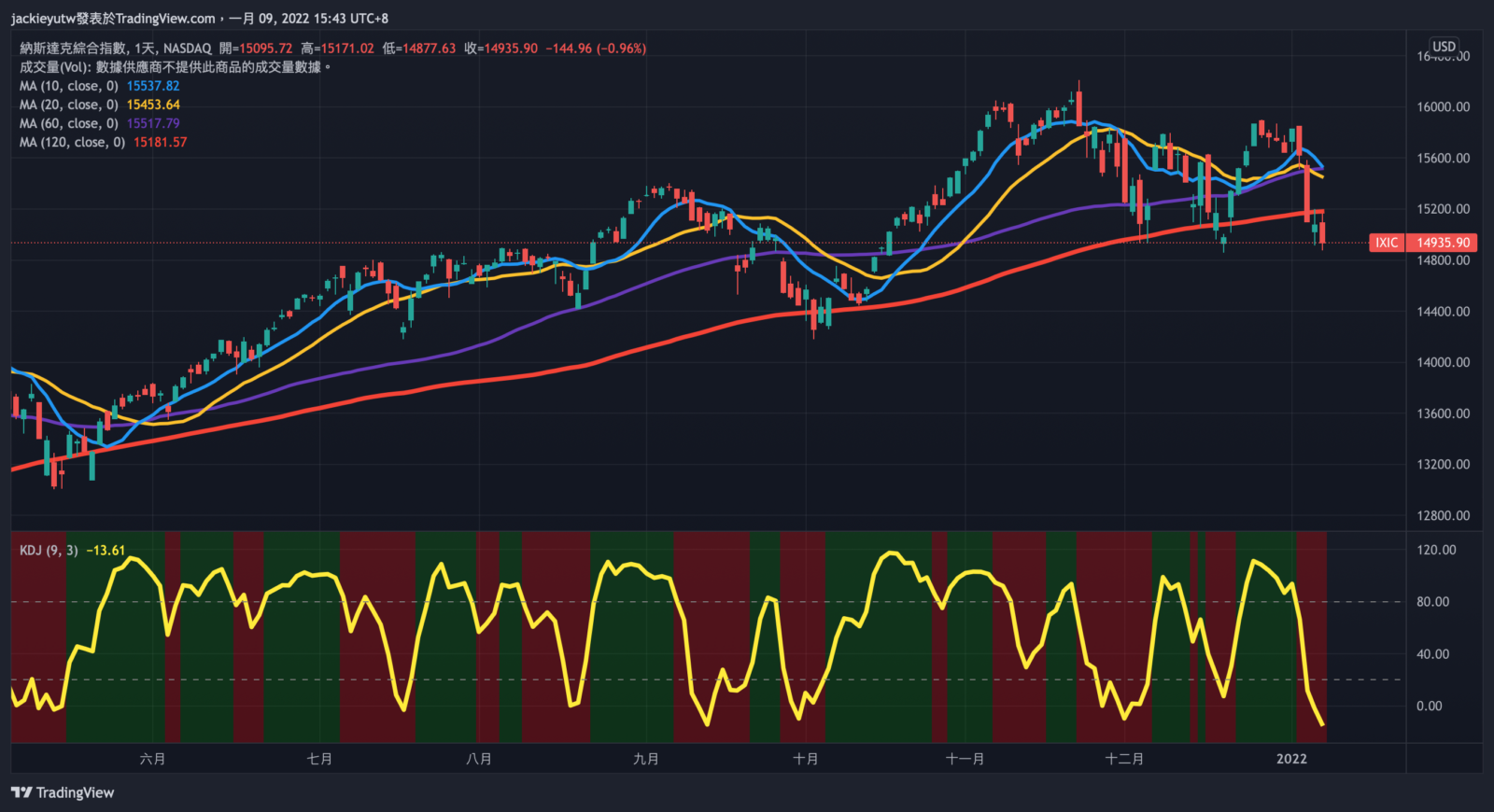Select the MA (120, close, 0) legend entry
Viewport: 1494px width, 812px height.
(x=72, y=142)
